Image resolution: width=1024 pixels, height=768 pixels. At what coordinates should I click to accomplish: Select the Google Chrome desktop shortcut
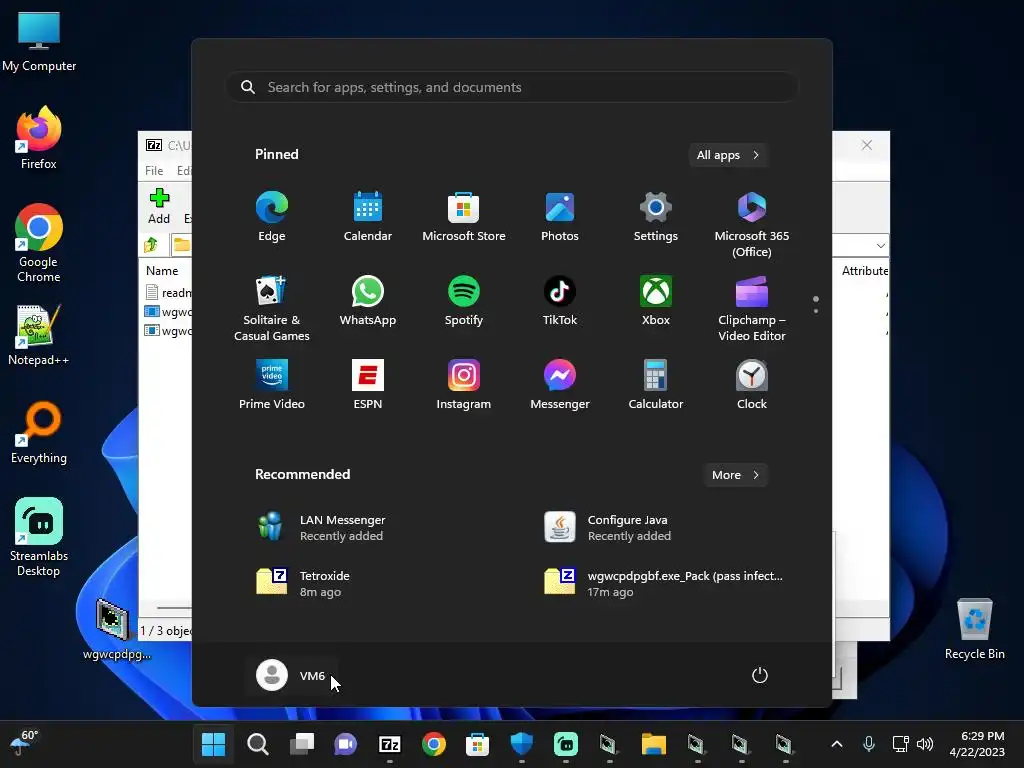39,243
